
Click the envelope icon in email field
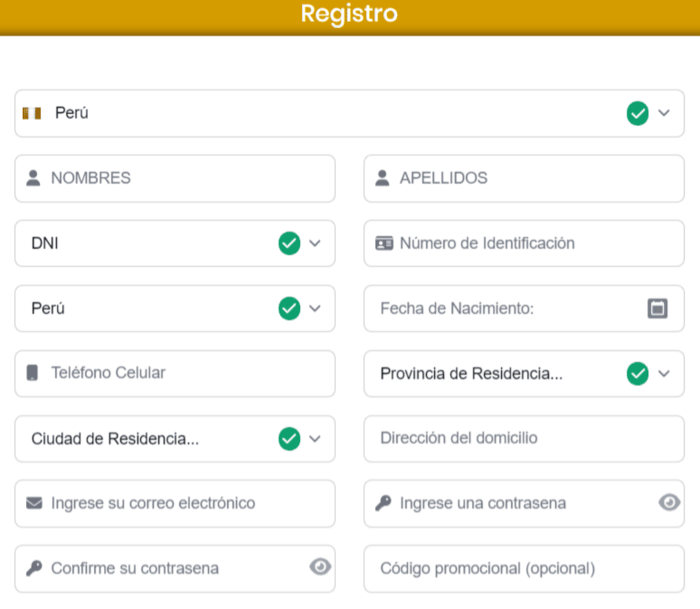(34, 503)
